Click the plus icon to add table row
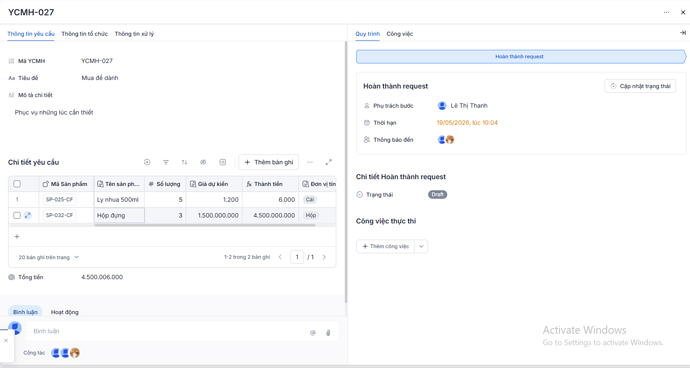Screen dimensions: 690x368 click(x=17, y=237)
